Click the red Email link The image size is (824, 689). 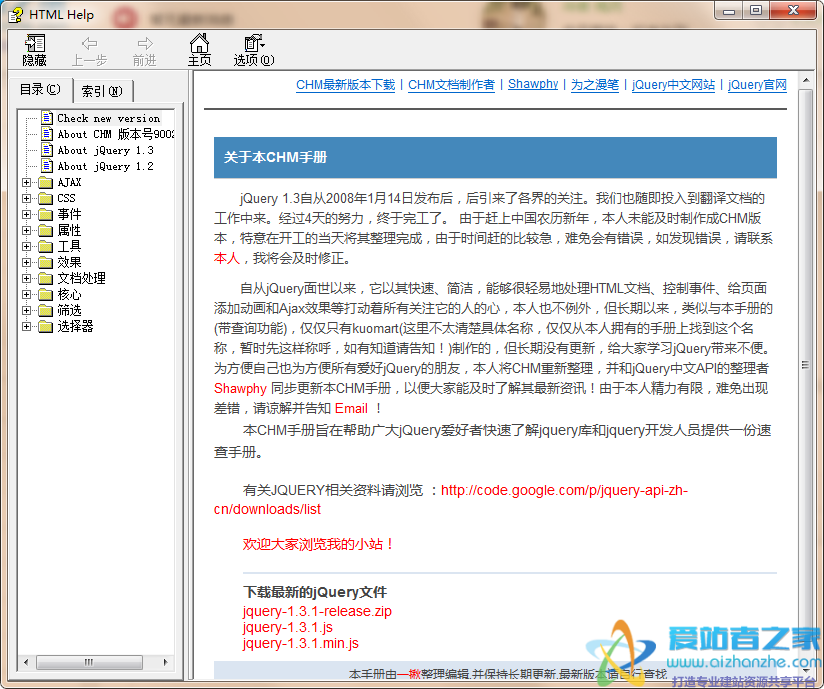click(351, 408)
